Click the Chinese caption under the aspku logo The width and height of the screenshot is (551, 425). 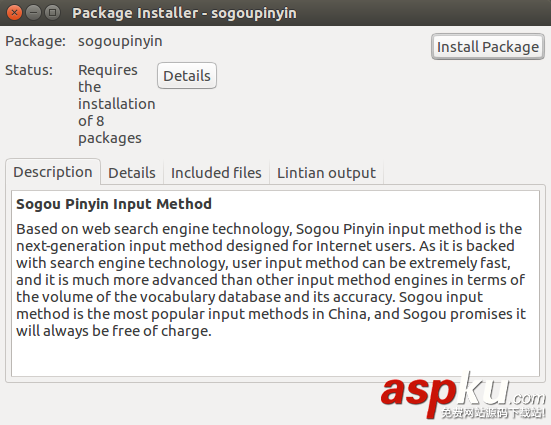coord(493,412)
